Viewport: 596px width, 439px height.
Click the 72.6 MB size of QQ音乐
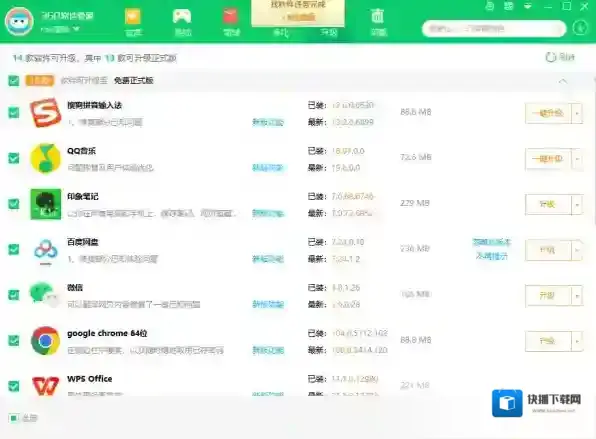pos(416,157)
